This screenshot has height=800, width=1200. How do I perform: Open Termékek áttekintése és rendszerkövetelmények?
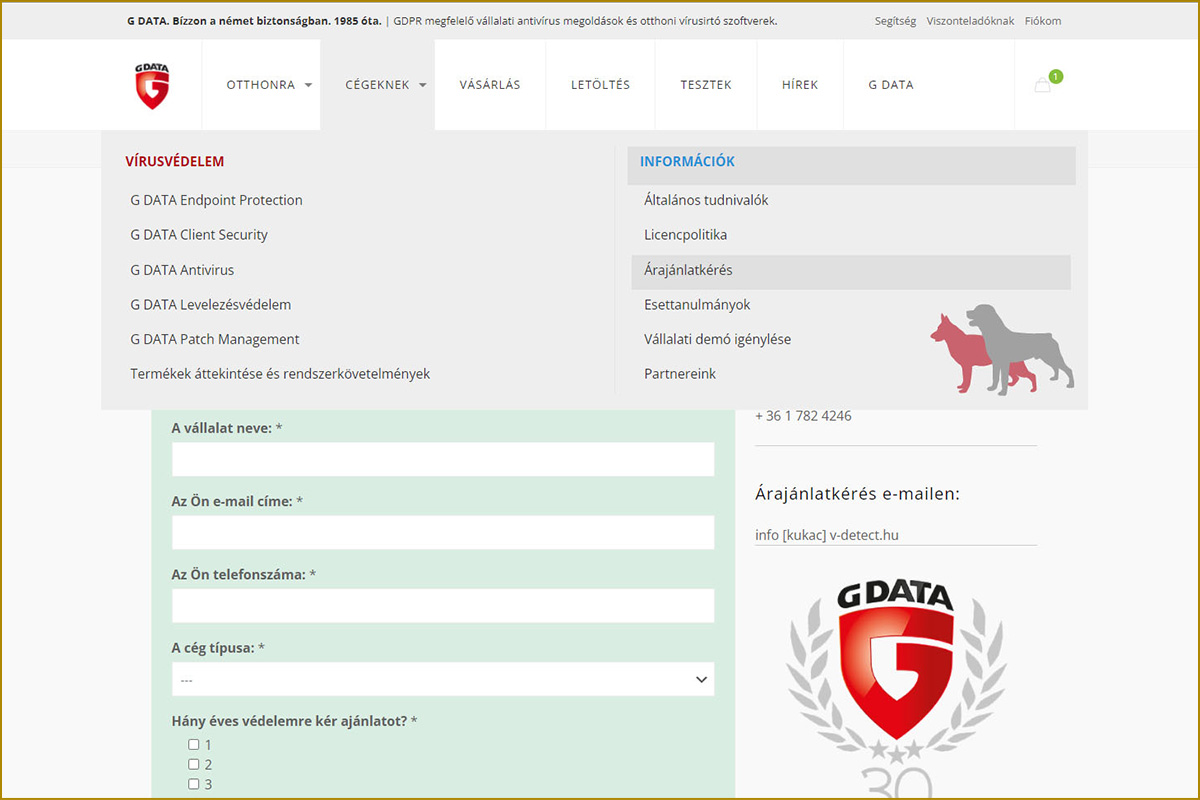click(x=280, y=374)
